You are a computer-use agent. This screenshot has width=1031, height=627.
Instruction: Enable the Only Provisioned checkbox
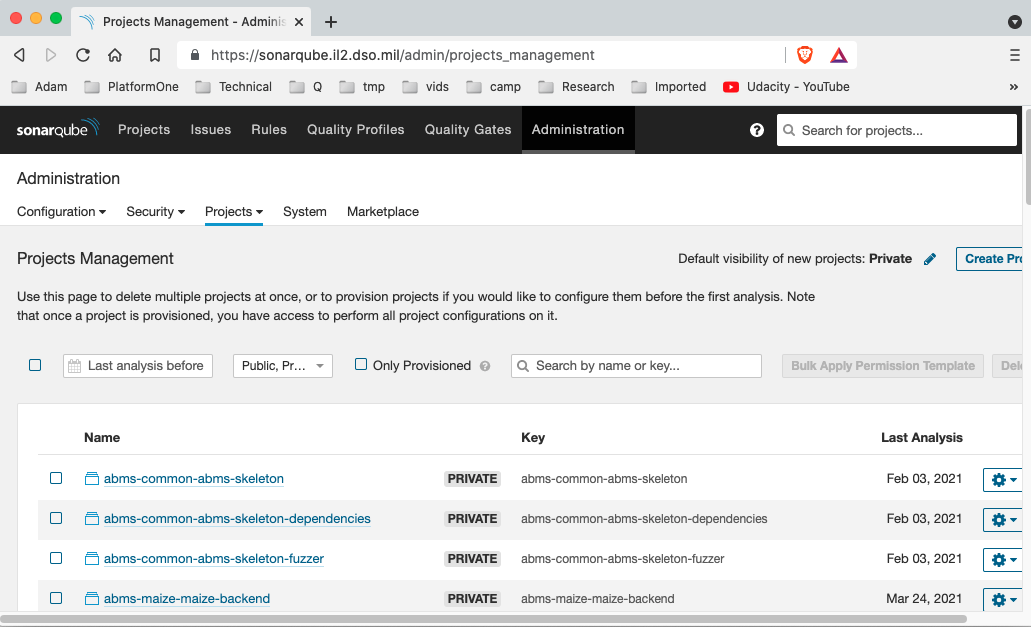[x=361, y=365]
